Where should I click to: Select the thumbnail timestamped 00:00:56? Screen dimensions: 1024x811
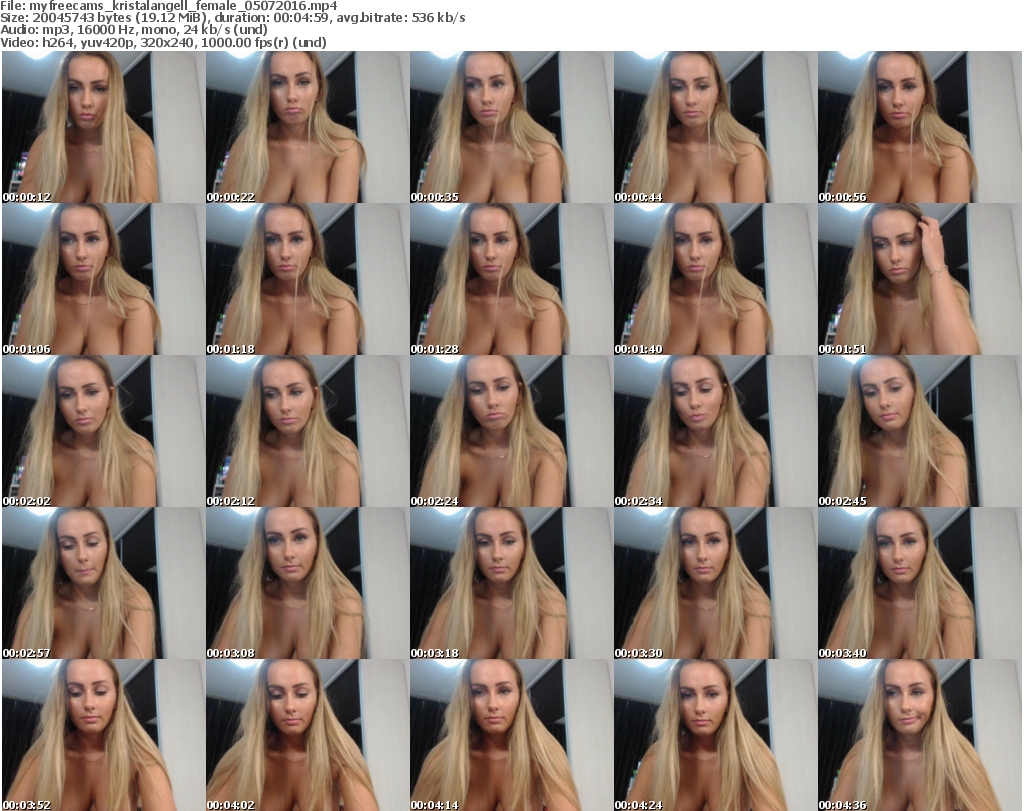(x=920, y=127)
